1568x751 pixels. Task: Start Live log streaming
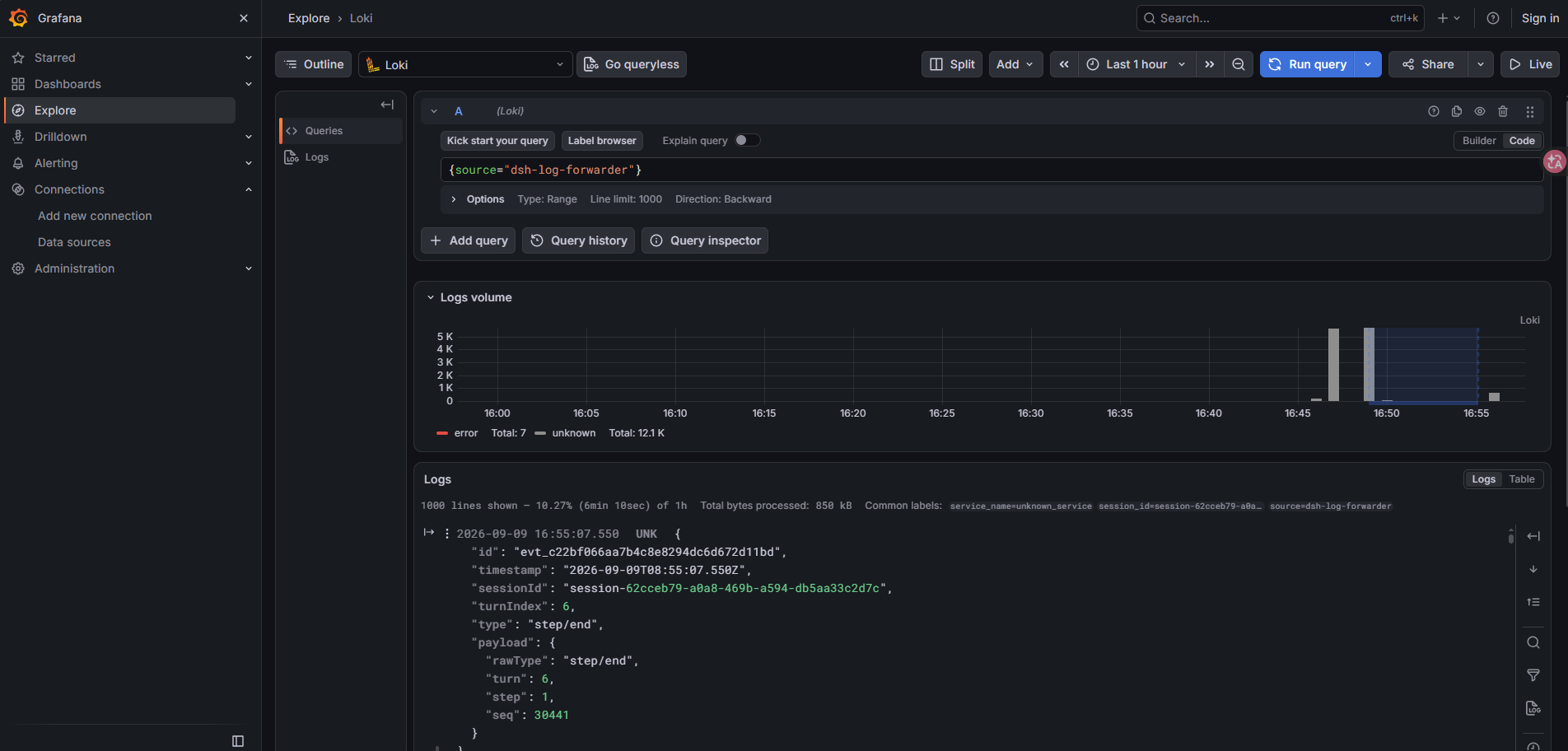(1530, 64)
